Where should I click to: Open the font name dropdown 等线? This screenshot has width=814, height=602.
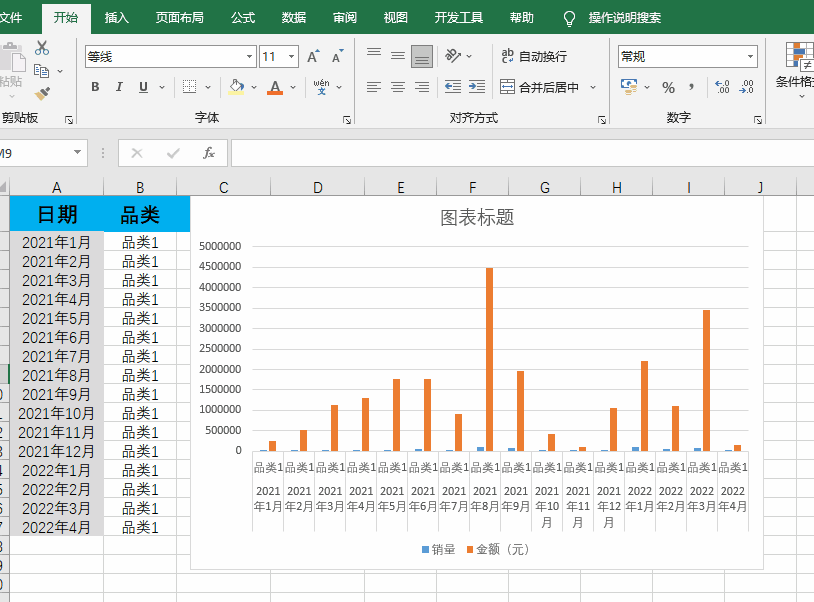(x=248, y=57)
